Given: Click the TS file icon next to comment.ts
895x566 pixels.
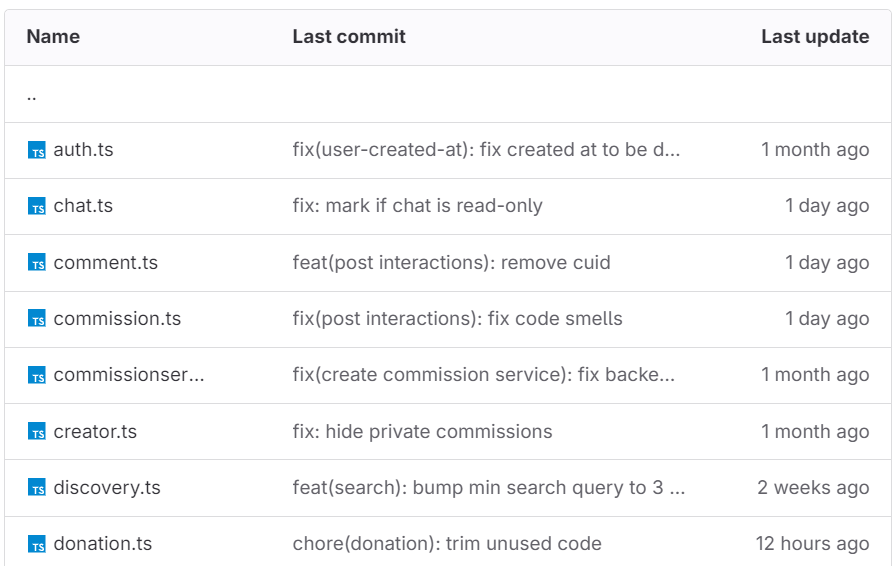Looking at the screenshot, I should click(x=37, y=264).
